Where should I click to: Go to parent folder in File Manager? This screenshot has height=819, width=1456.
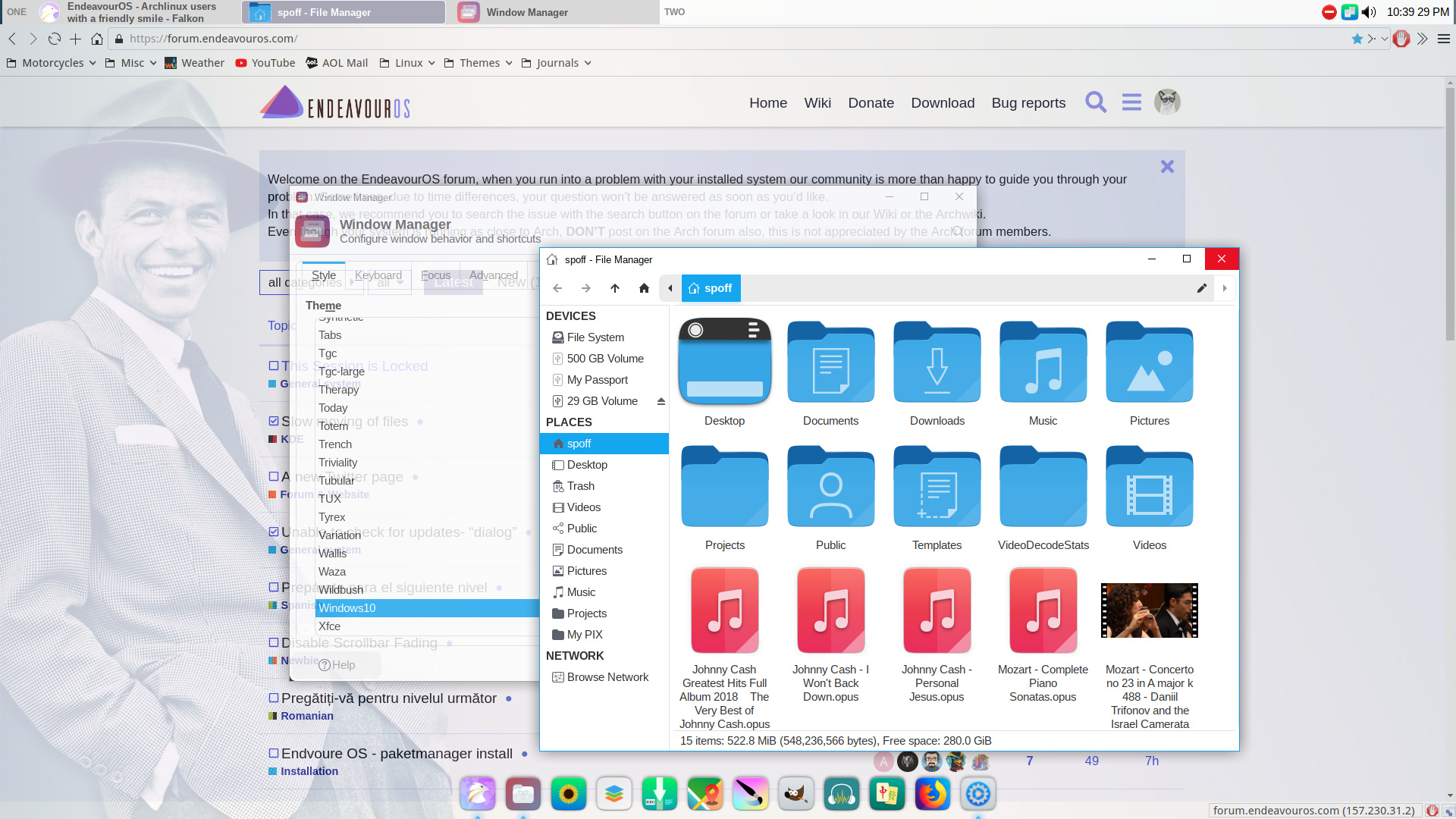pos(615,288)
